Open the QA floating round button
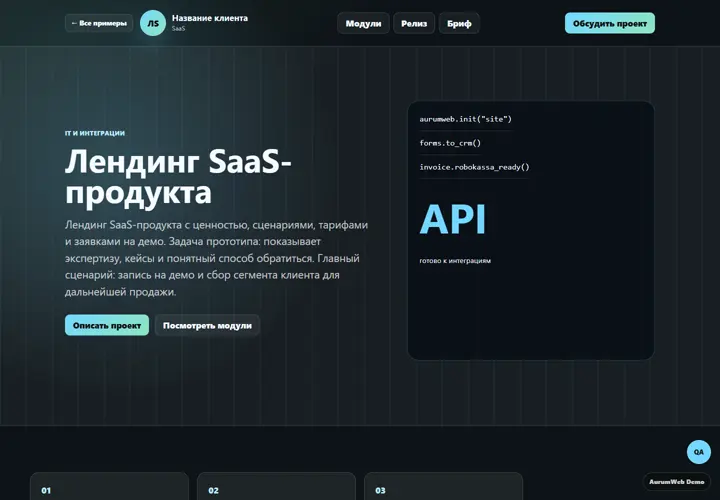This screenshot has width=720, height=500. 698,452
